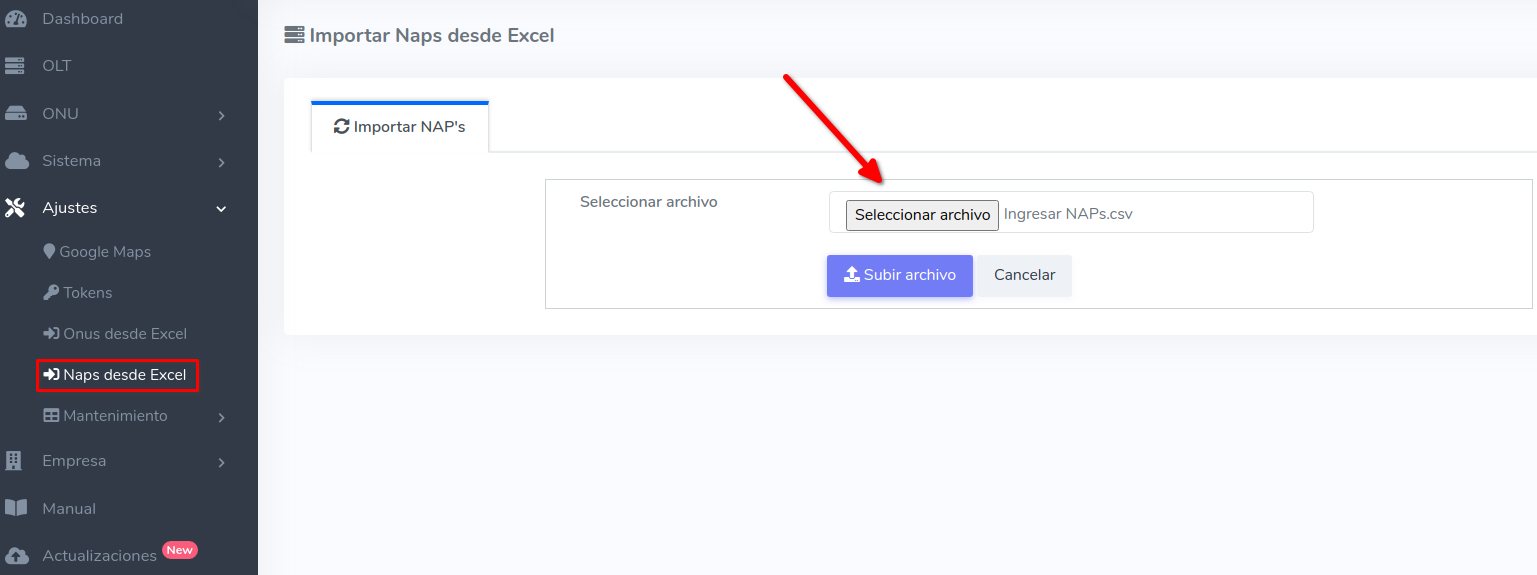Click the Ajustes tools icon

tap(15, 208)
